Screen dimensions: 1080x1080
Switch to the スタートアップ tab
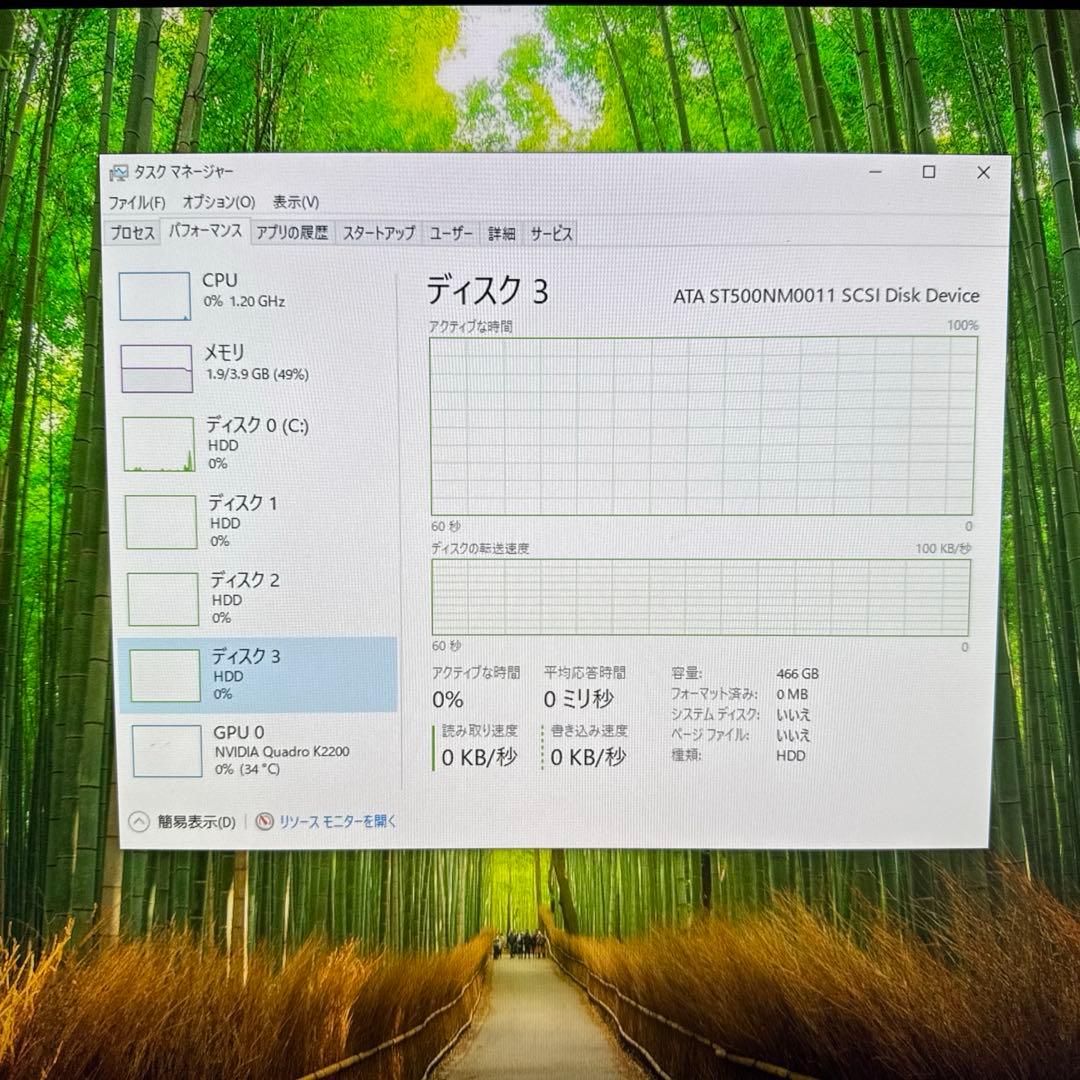[378, 233]
